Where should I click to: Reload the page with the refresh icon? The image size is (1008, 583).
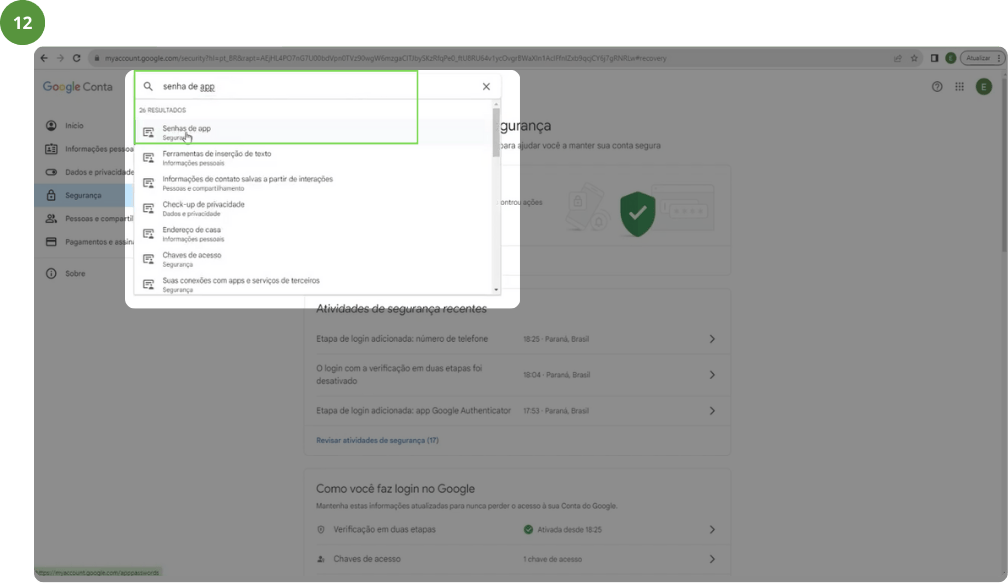[76, 58]
